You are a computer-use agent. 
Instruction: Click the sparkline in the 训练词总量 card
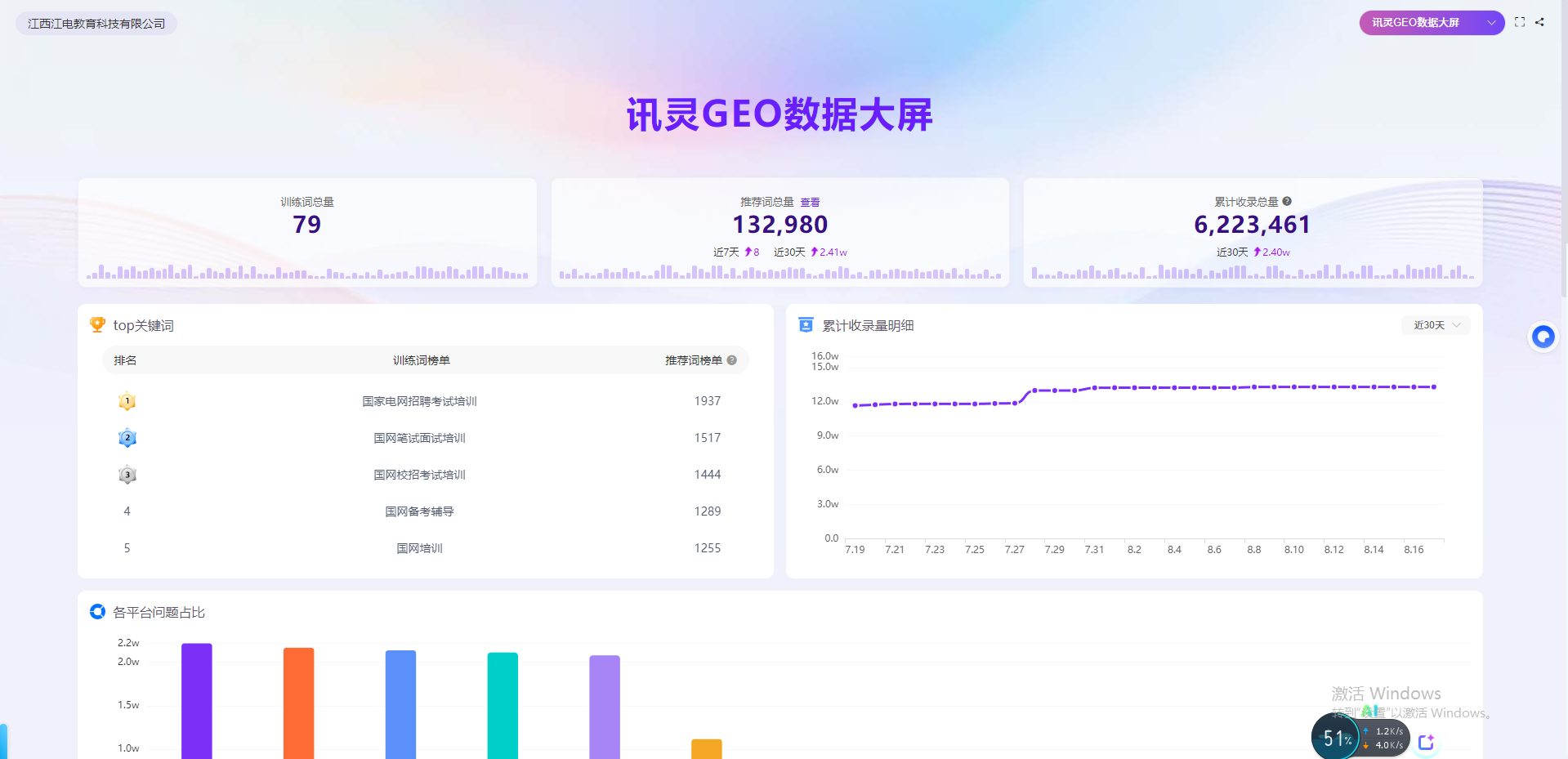point(307,271)
